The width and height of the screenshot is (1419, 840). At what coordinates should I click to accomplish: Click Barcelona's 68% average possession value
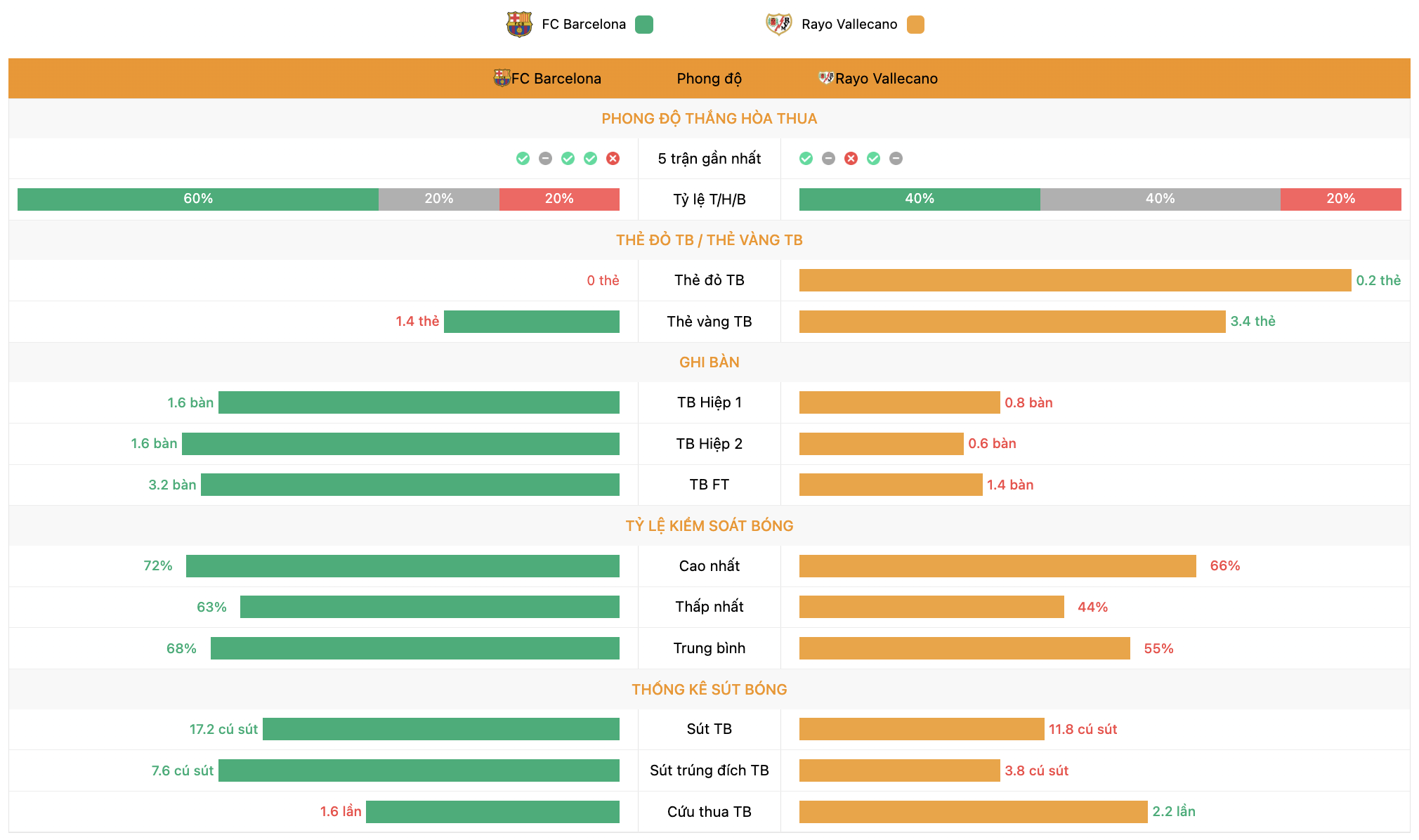tap(181, 648)
